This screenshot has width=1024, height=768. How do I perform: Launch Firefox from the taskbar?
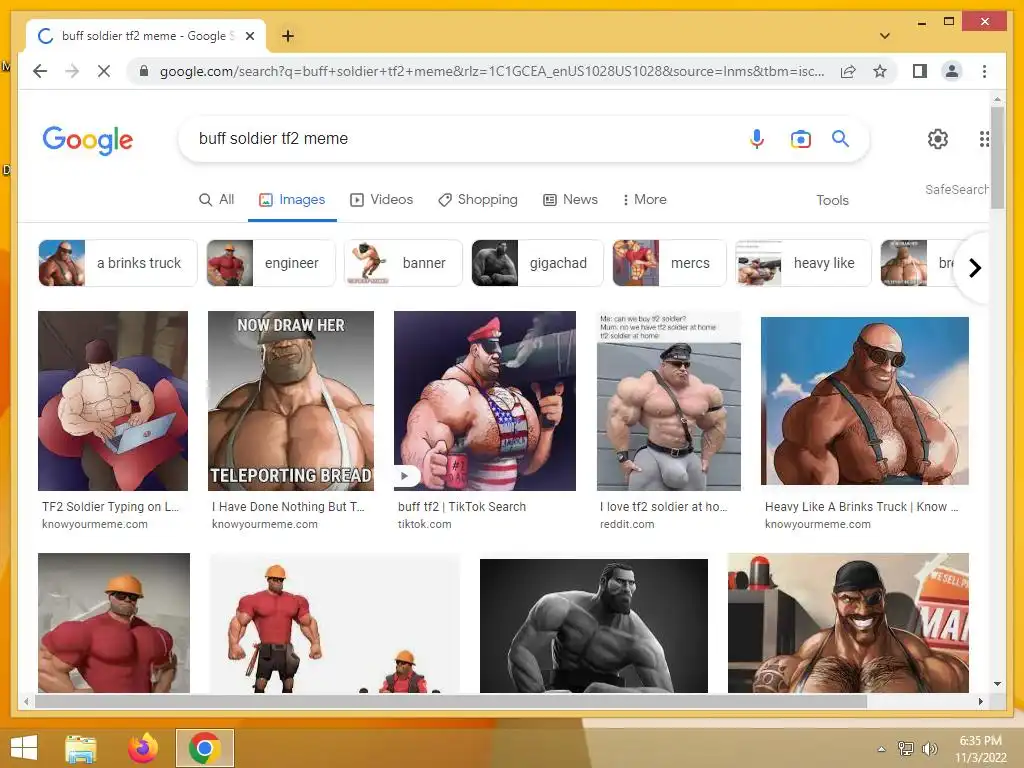click(142, 748)
